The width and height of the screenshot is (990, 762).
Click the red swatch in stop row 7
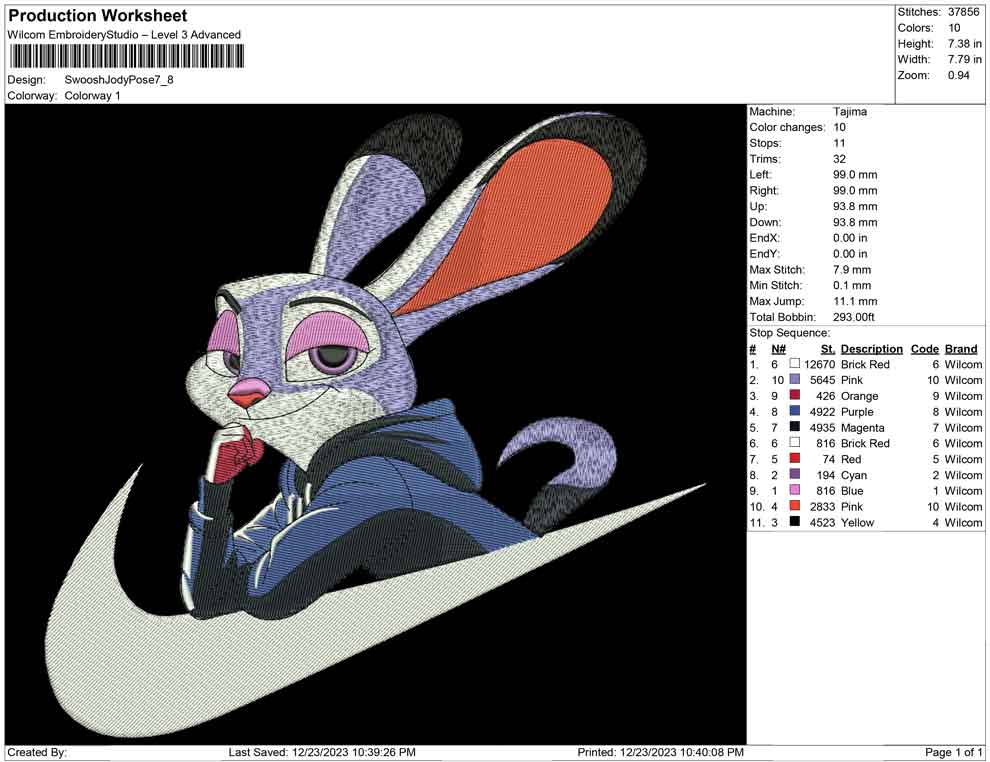click(x=794, y=458)
